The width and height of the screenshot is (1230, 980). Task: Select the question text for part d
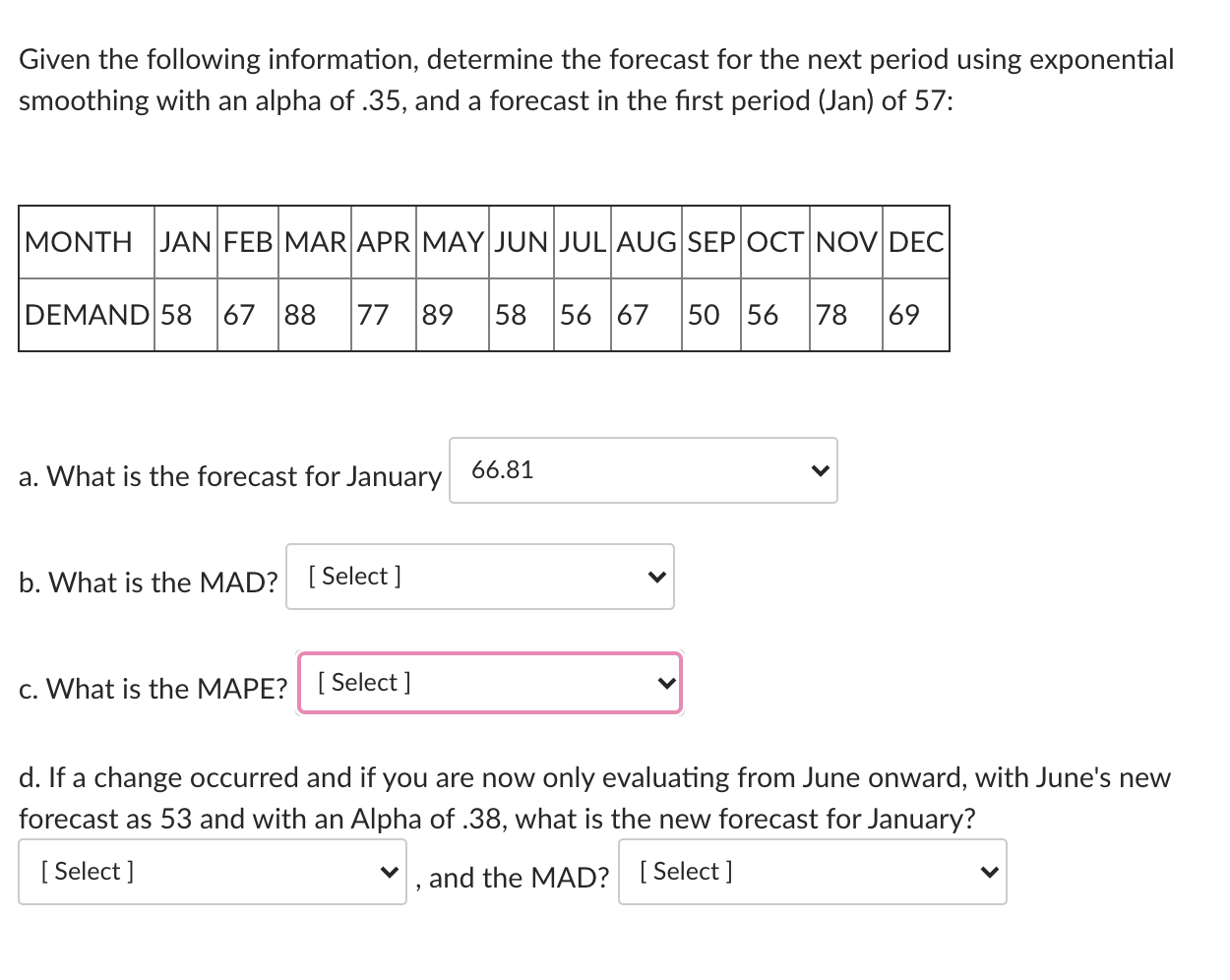pyautogui.click(x=594, y=797)
